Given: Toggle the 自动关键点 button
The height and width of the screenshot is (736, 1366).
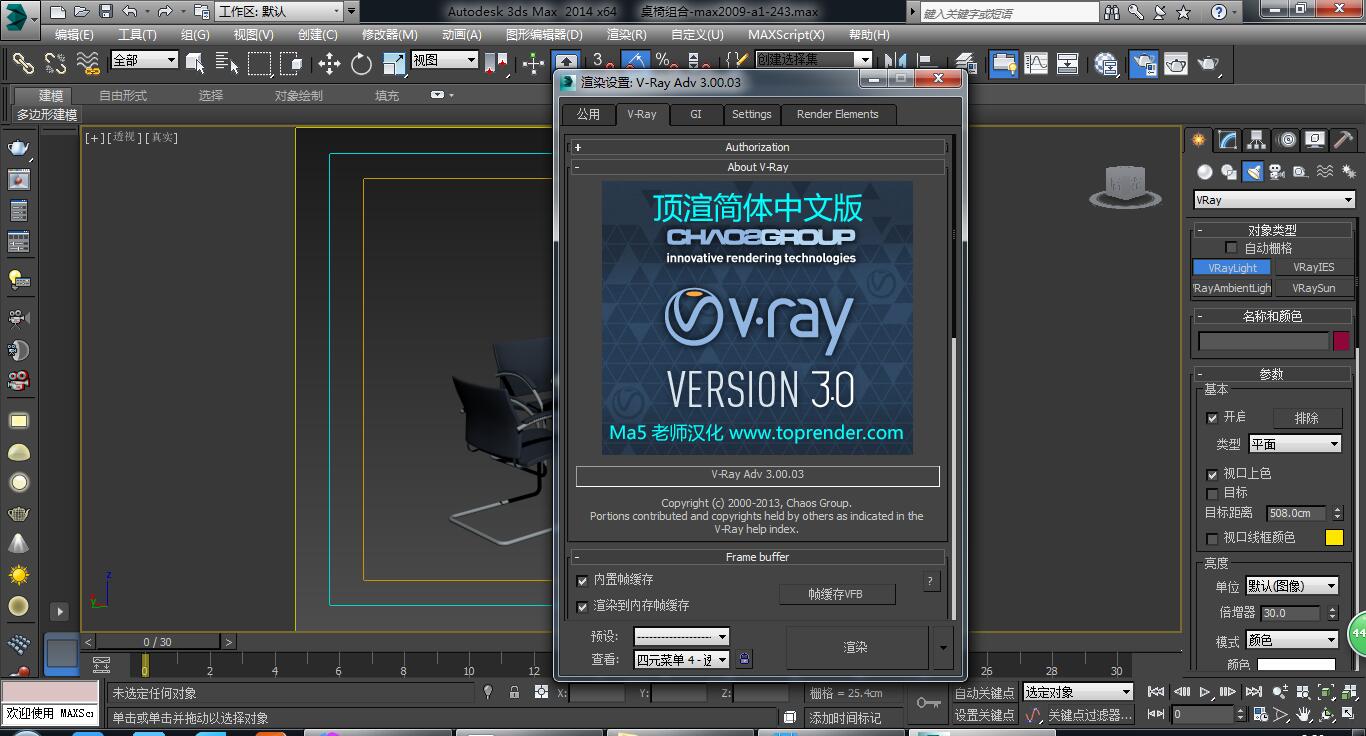Looking at the screenshot, I should [x=984, y=692].
